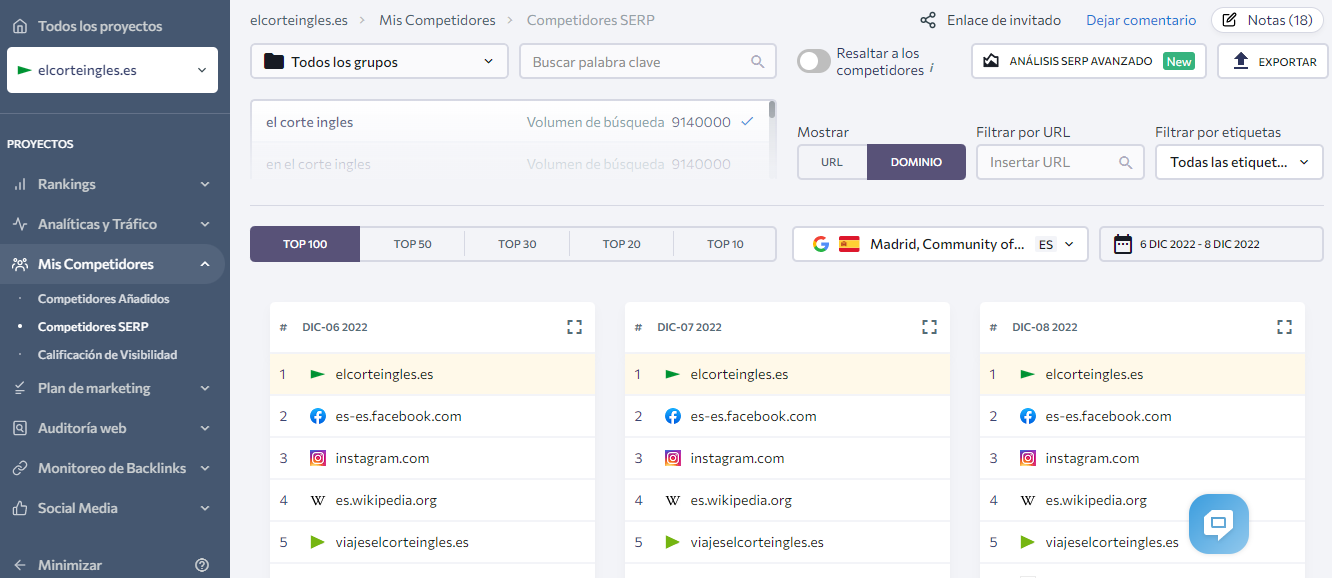Click es-es.facebook.com in DIC-06 column
Viewport: 1332px width, 578px height.
click(398, 416)
